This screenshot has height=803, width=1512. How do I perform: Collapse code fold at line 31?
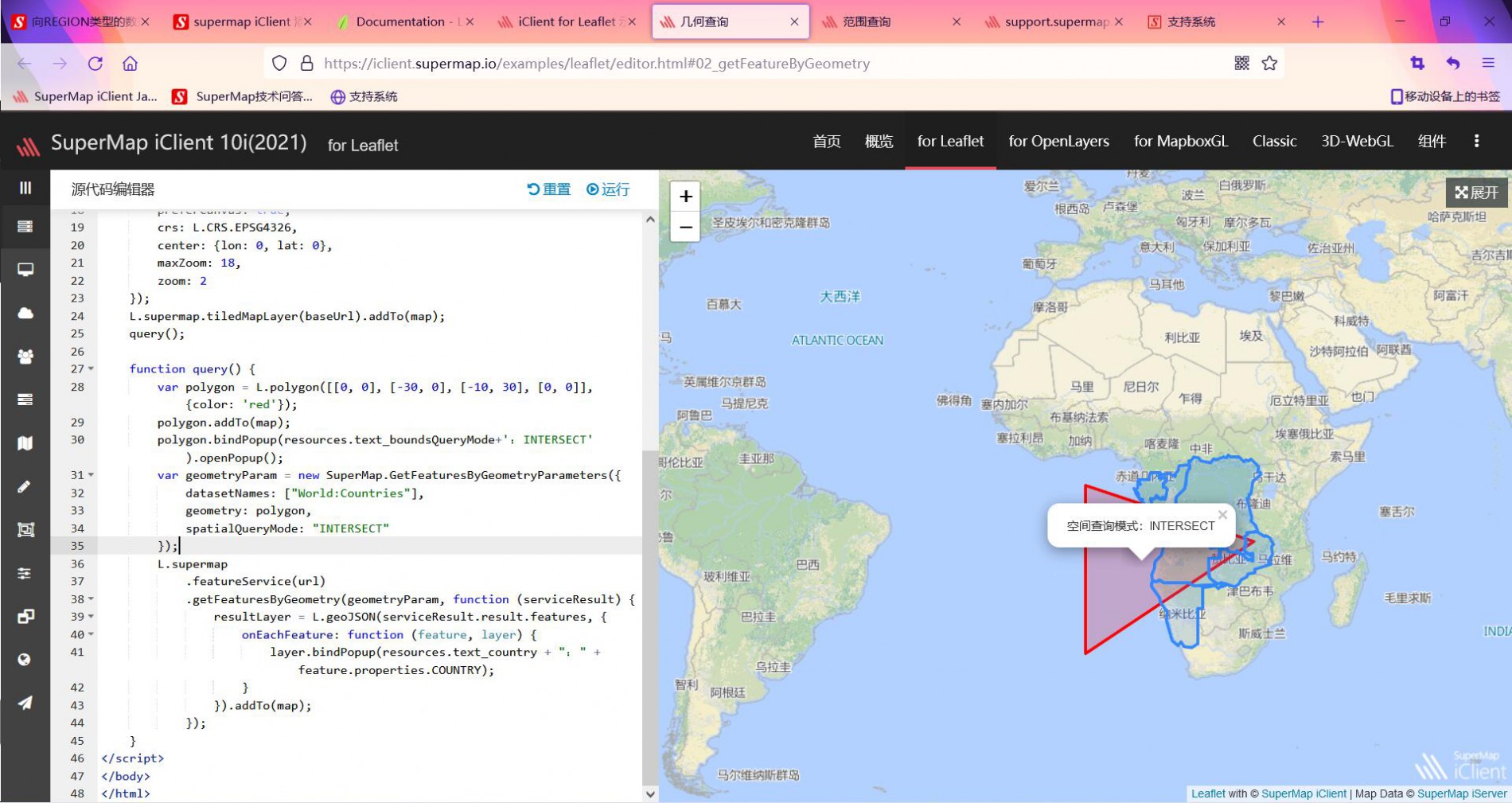91,475
